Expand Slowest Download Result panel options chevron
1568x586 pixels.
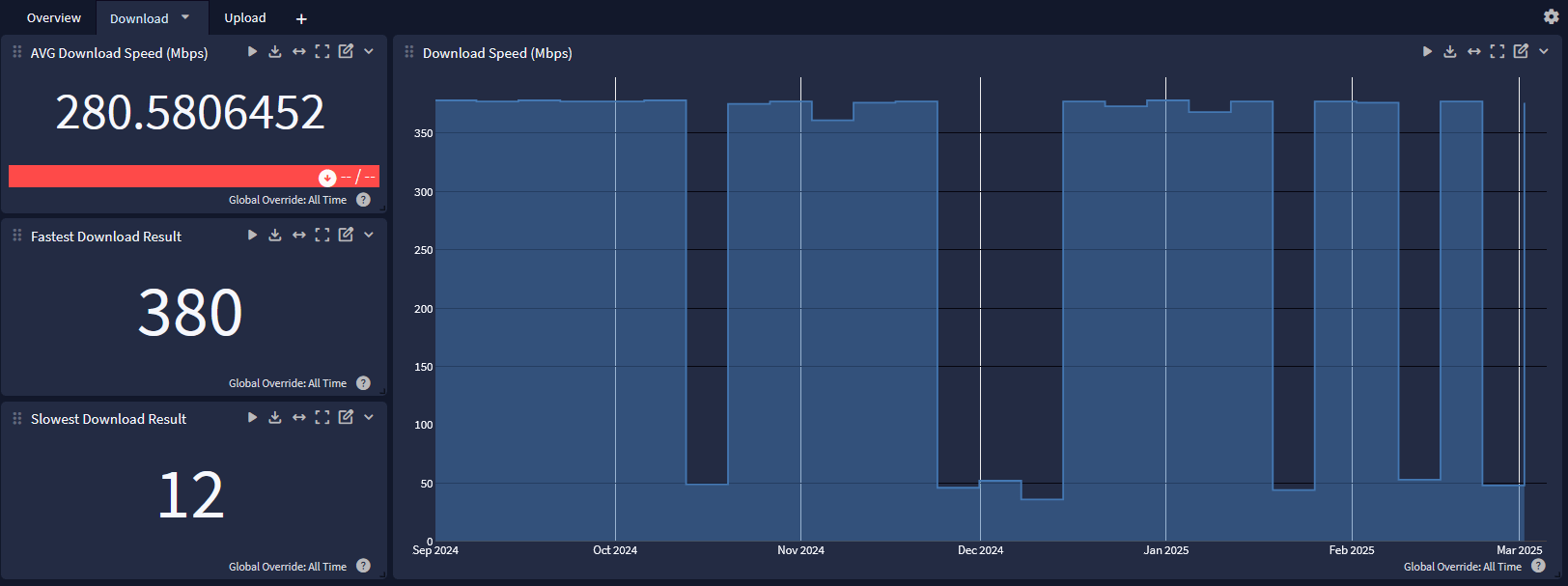pos(369,417)
